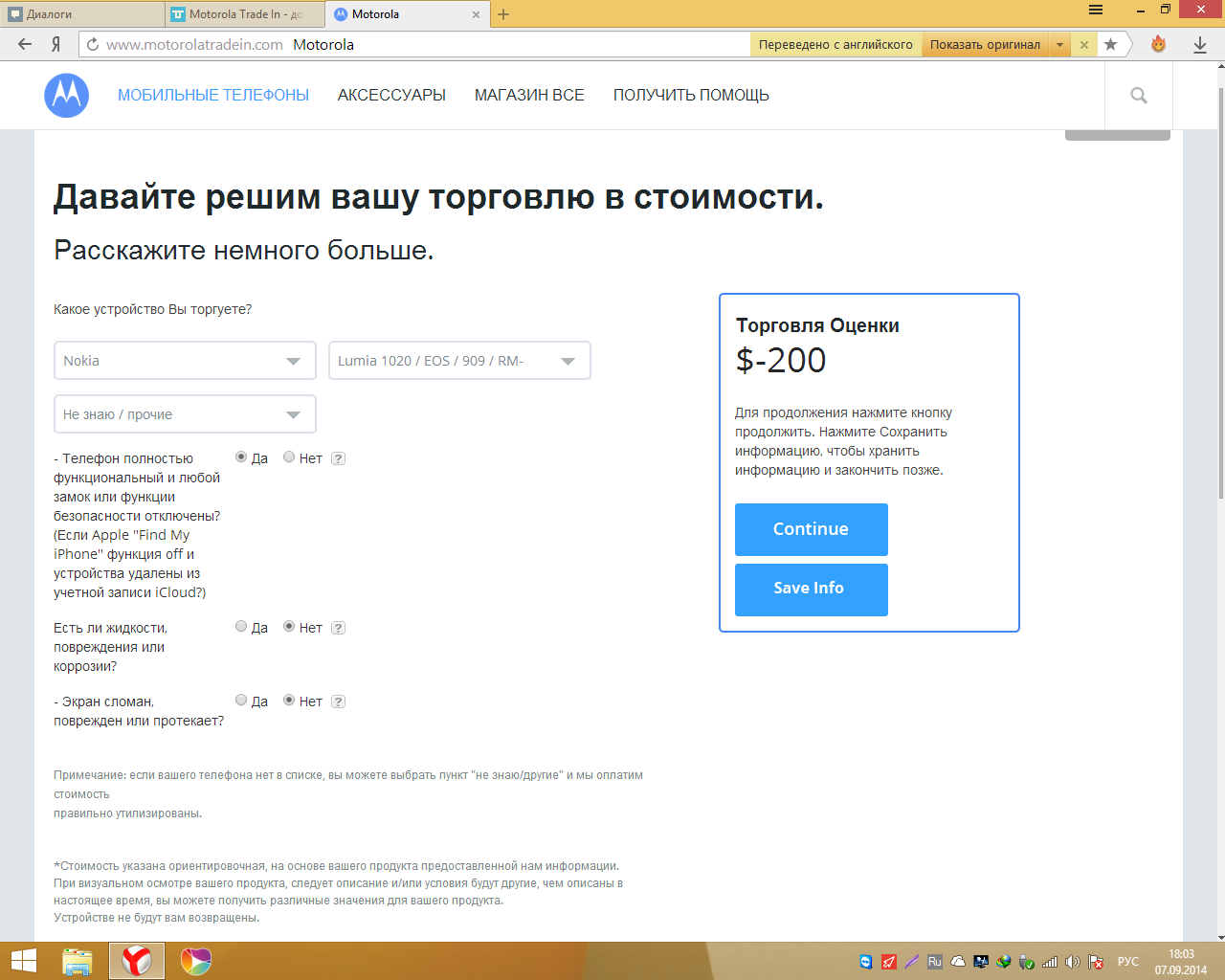Open АКСЕССУАРЫ menu
The image size is (1225, 980).
(x=391, y=96)
